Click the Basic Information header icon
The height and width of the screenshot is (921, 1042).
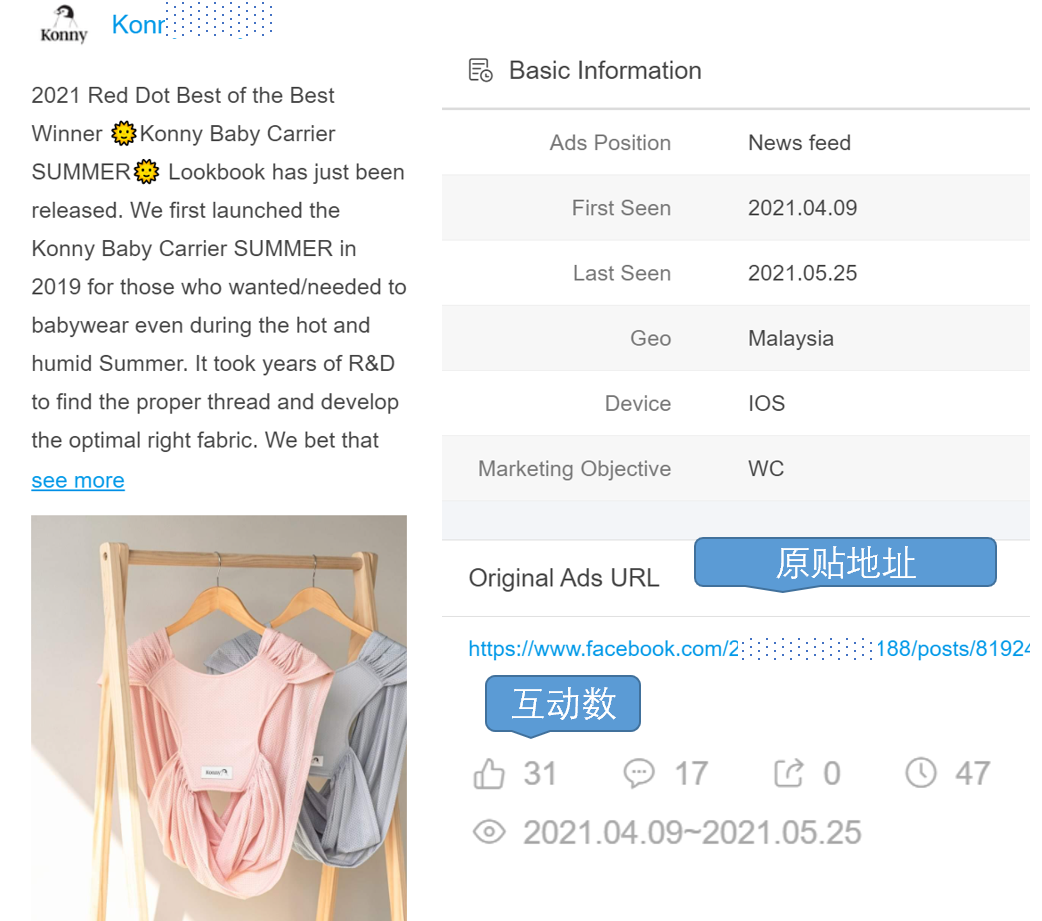(481, 71)
